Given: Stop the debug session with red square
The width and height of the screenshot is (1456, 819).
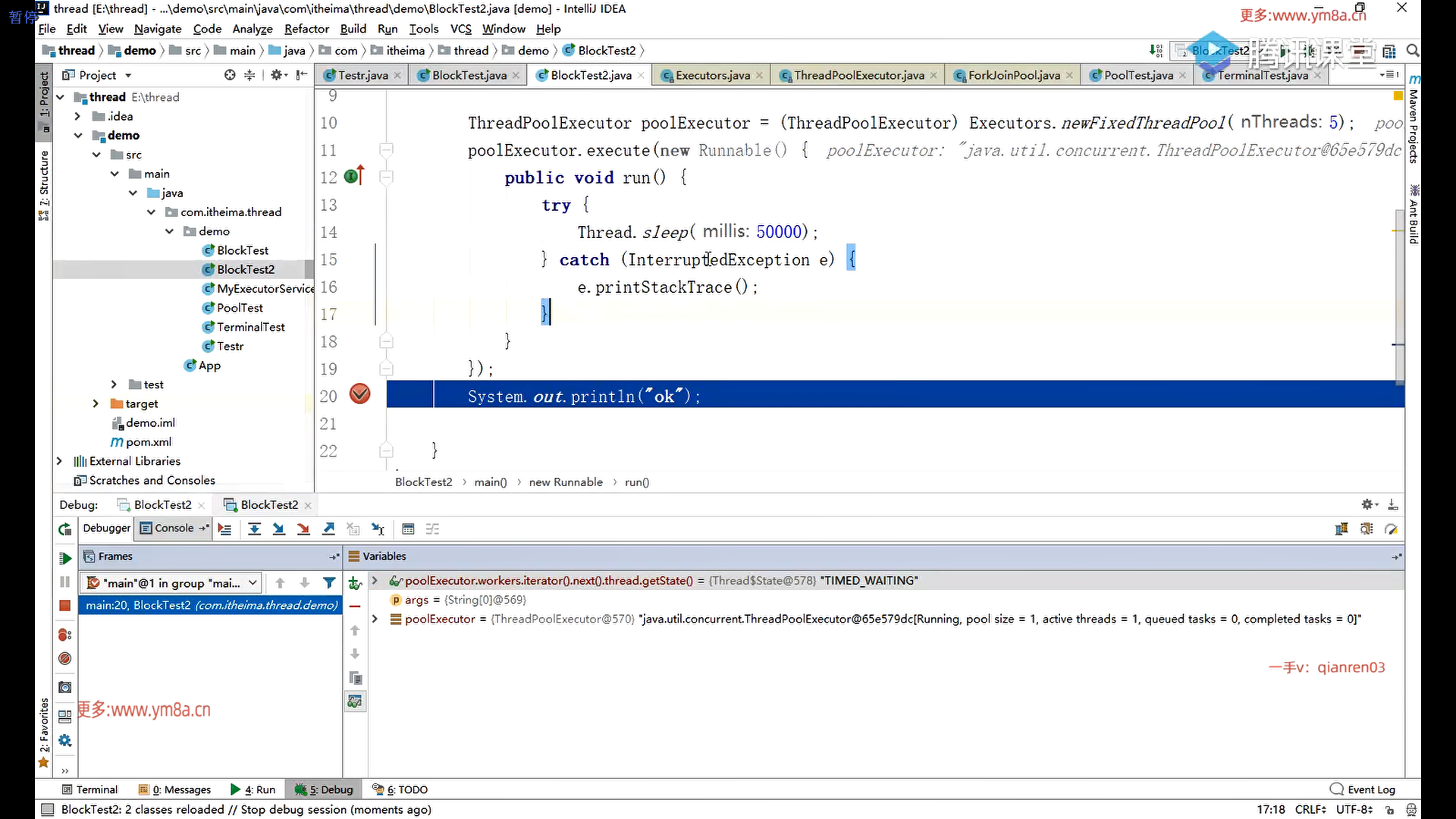Looking at the screenshot, I should click(x=65, y=606).
